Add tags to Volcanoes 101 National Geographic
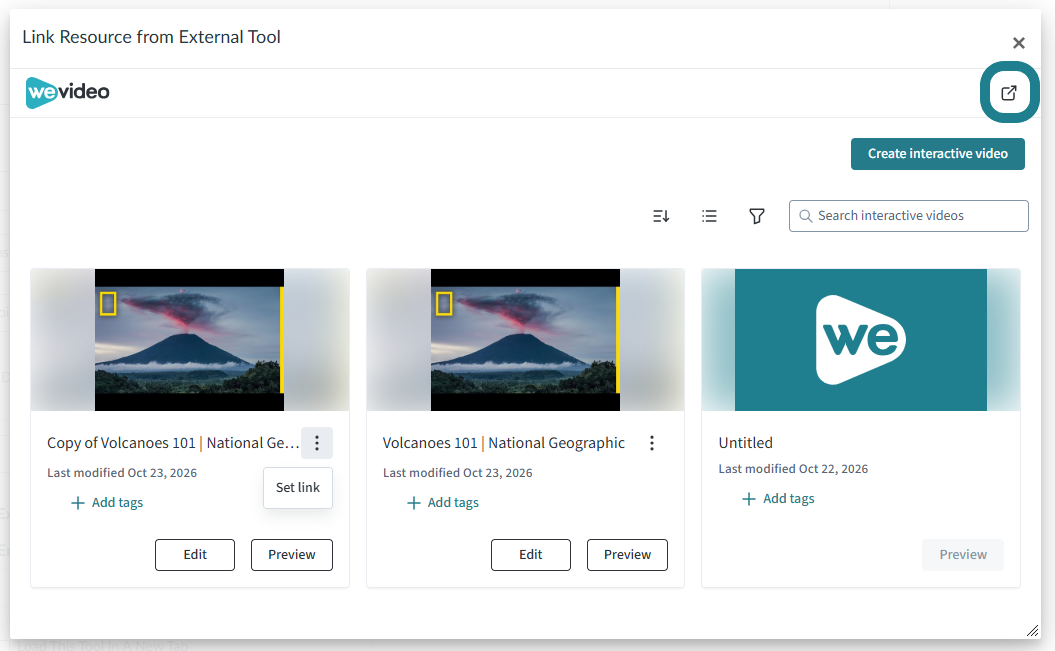This screenshot has width=1055, height=651. pos(443,503)
